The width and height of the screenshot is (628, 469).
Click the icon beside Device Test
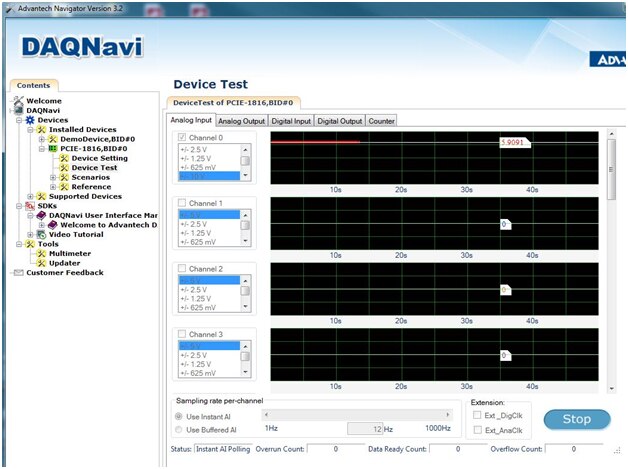pos(64,168)
